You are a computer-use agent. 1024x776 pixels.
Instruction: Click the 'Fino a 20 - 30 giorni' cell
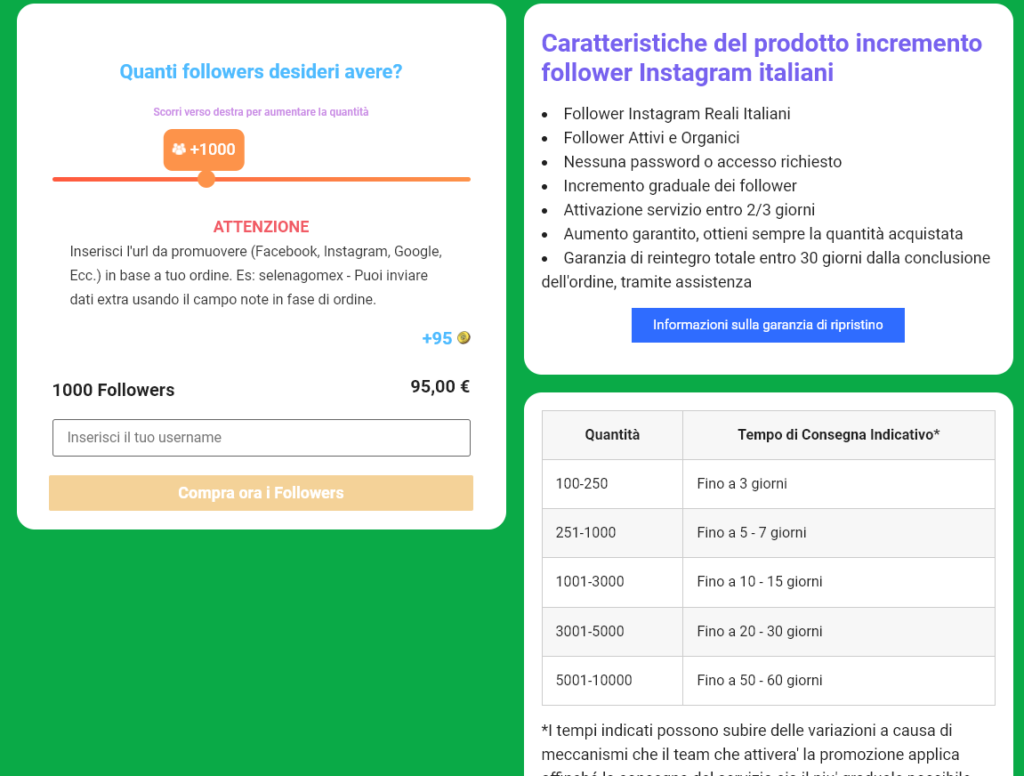(760, 631)
